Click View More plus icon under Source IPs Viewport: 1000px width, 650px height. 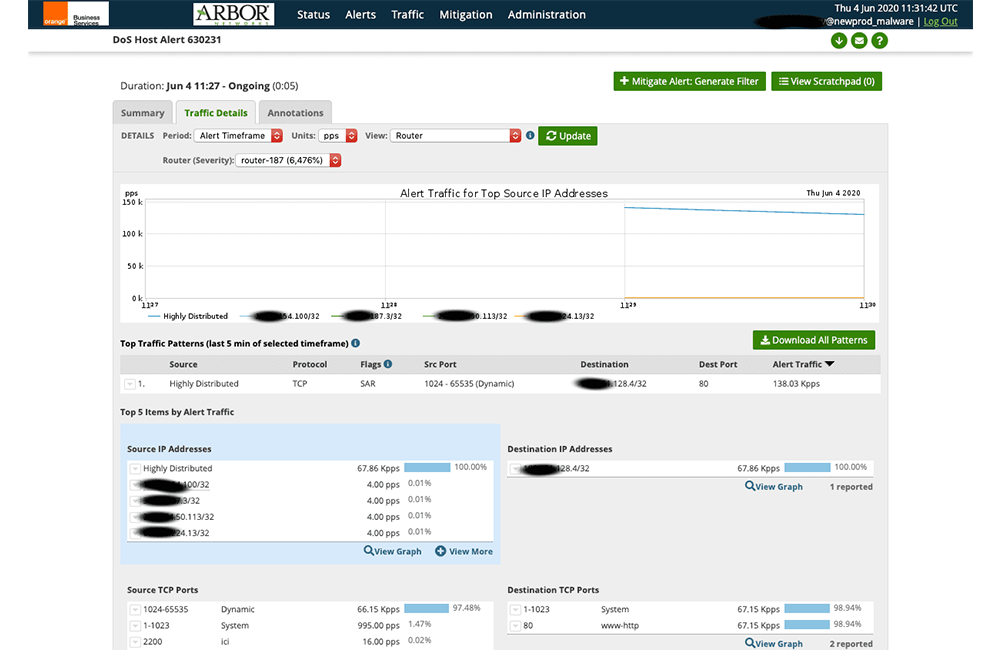(440, 551)
